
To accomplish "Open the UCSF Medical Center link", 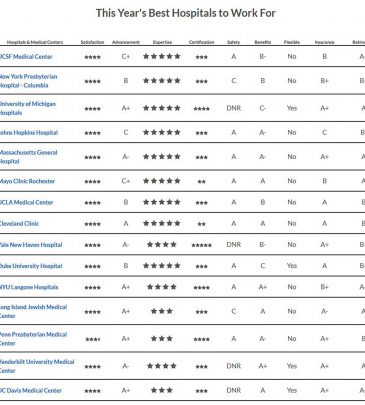I will tap(26, 57).
